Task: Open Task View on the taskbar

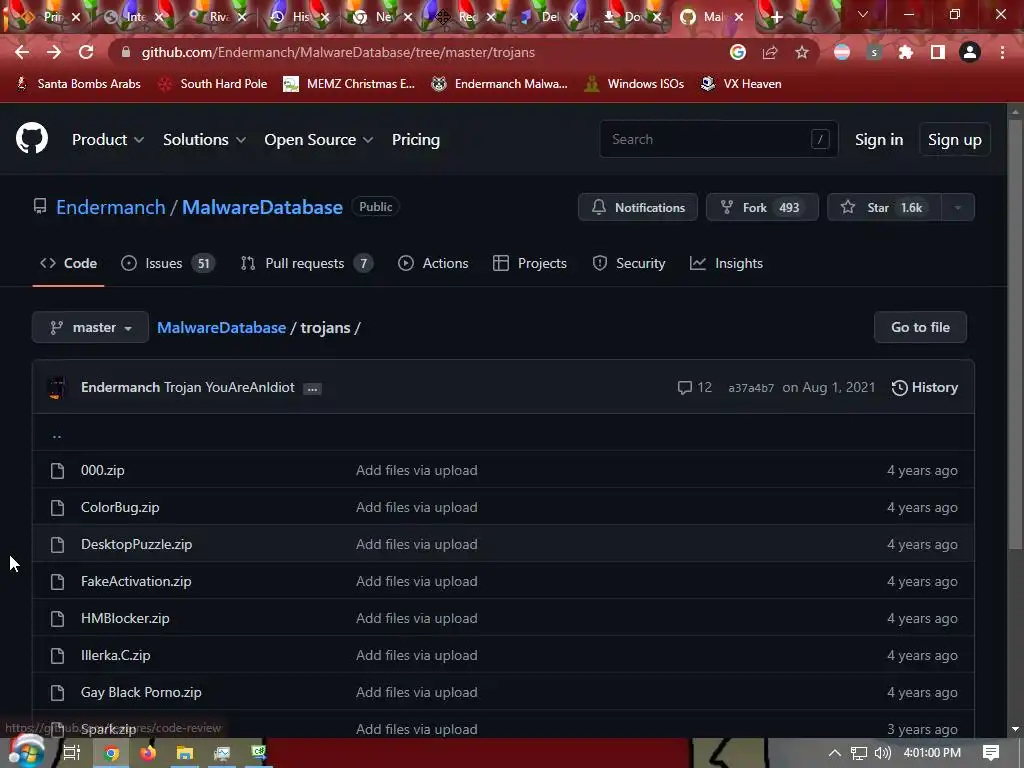Action: click(x=72, y=753)
